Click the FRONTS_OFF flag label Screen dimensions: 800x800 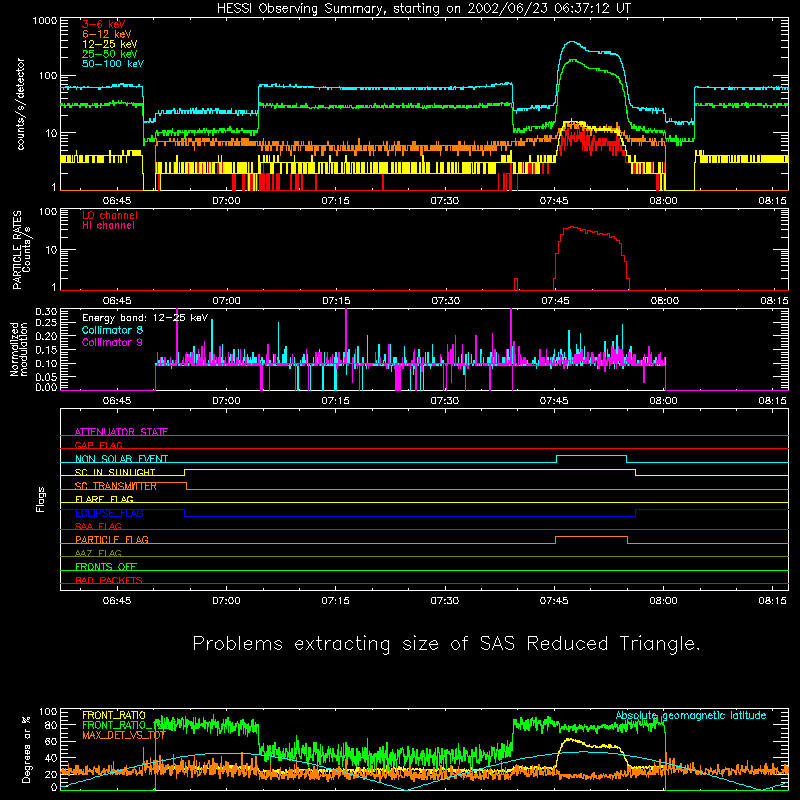click(x=106, y=566)
